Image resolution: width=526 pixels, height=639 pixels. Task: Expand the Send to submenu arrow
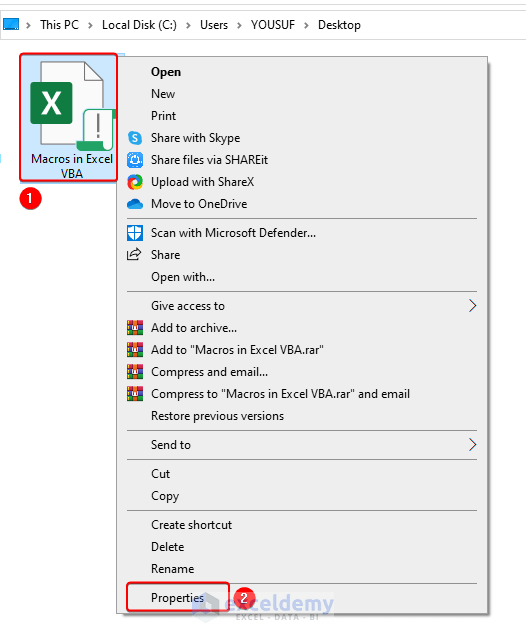coord(472,445)
